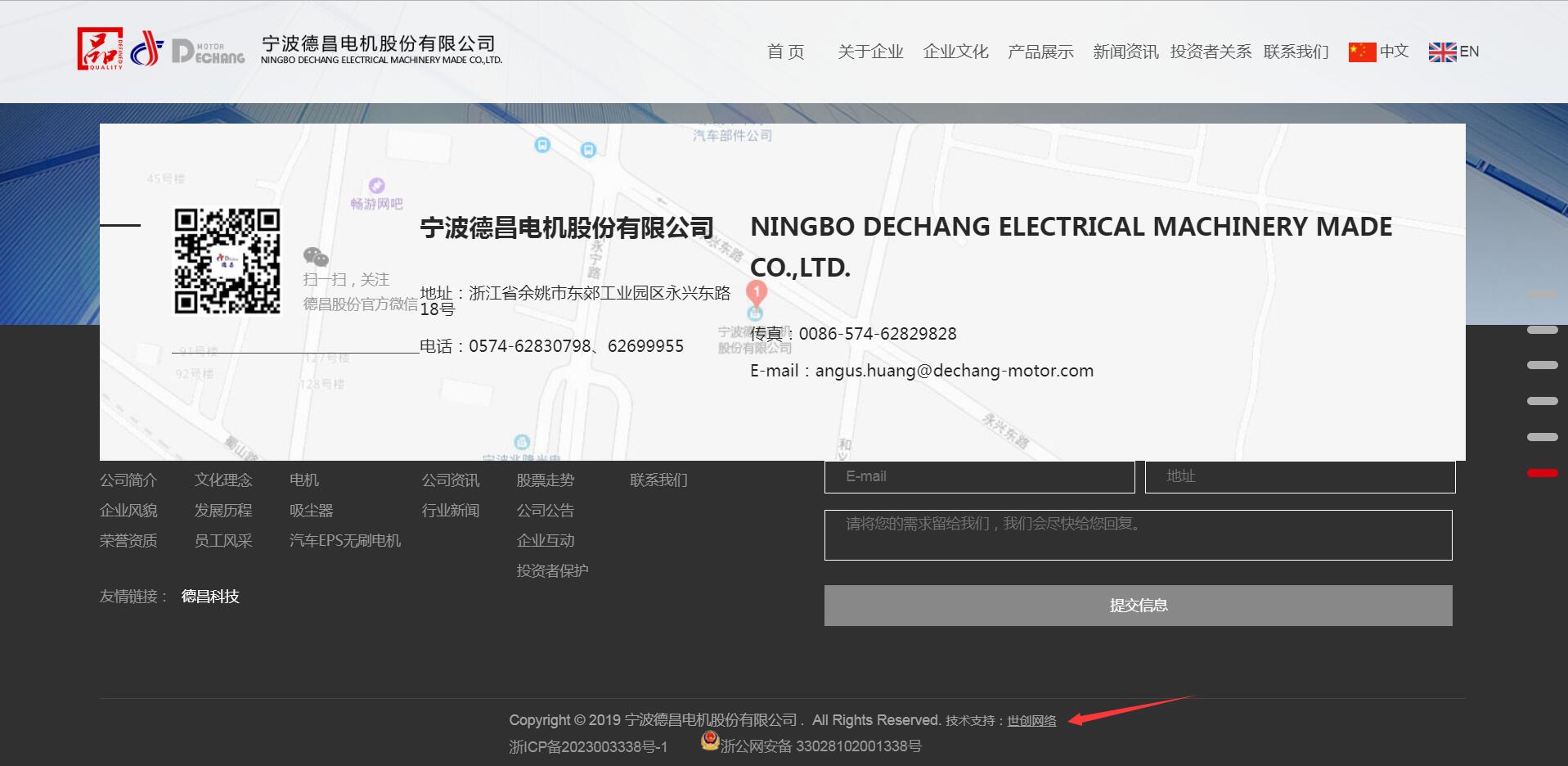Go to 企业风貌 footer link
The image size is (1568, 766).
(x=128, y=511)
